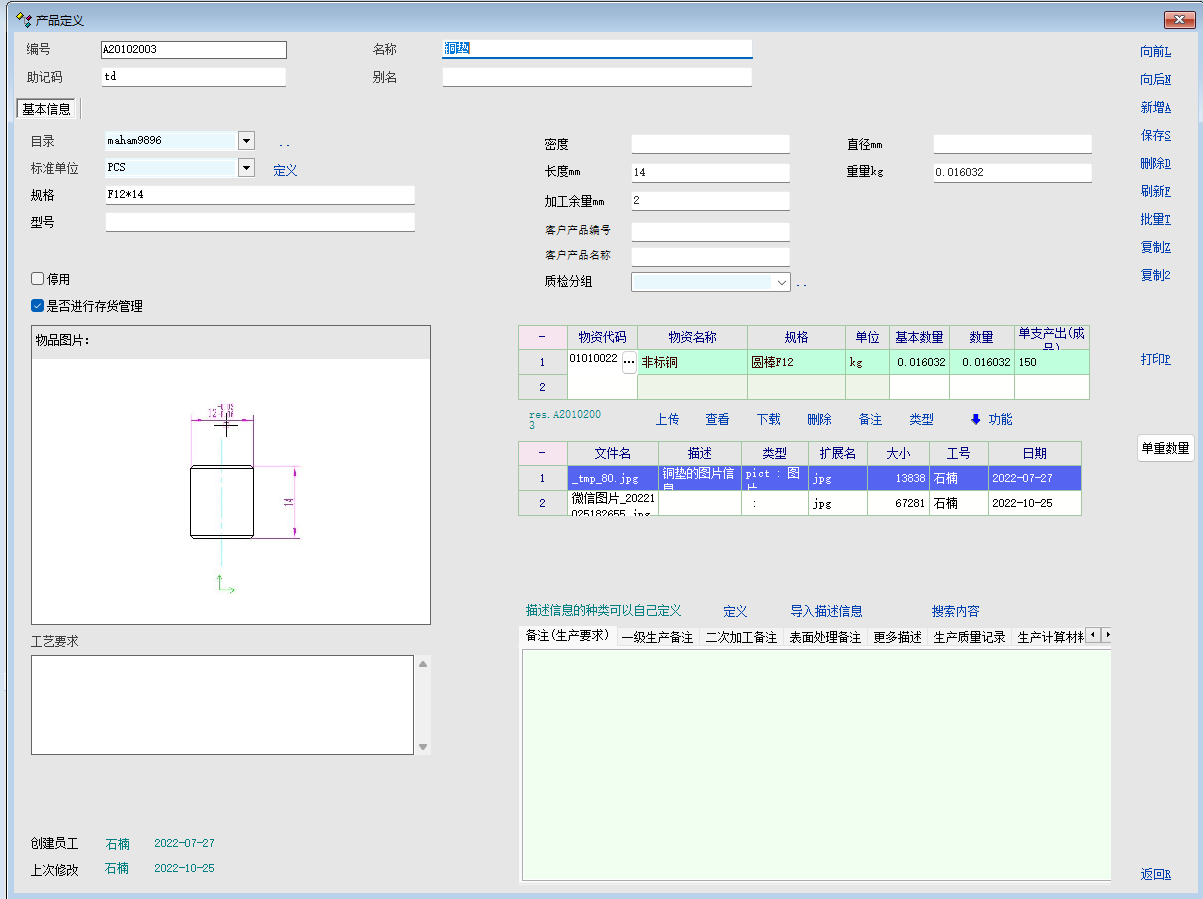Click the scroll-up arrow of 工艺要求 box
The image size is (1203, 899).
(423, 664)
